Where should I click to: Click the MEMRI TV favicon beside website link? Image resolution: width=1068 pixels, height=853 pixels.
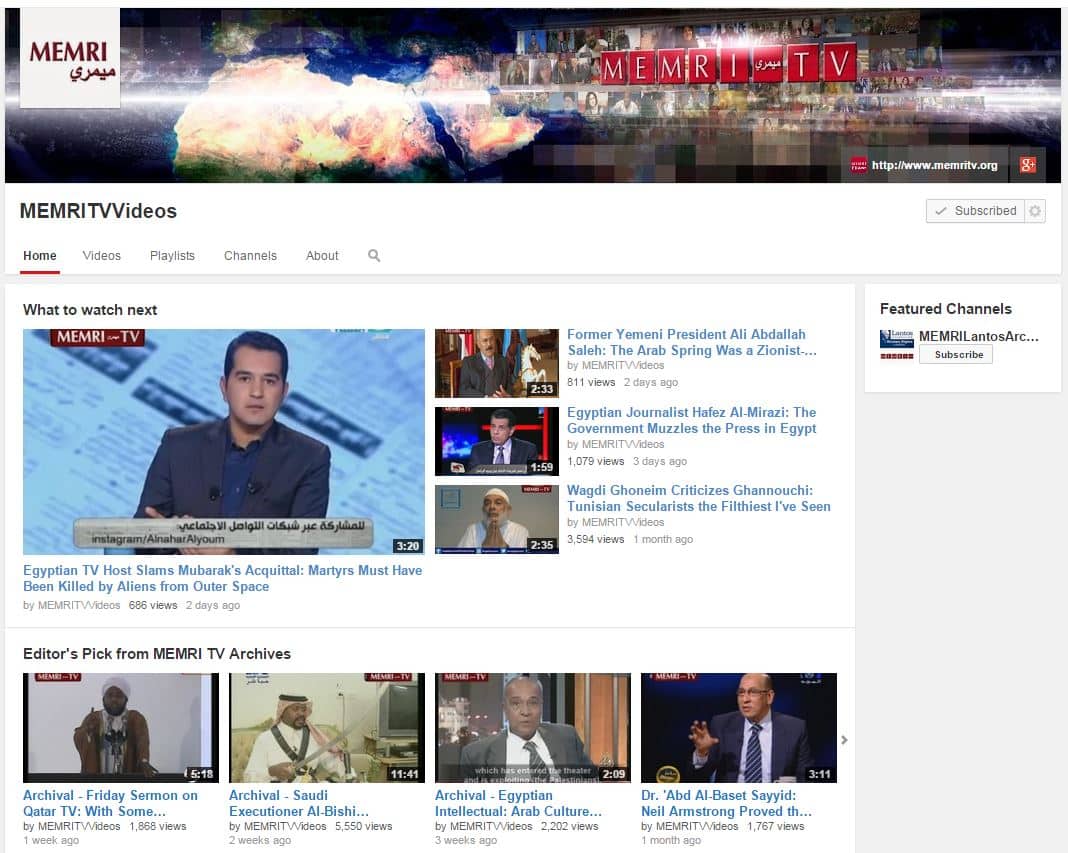coord(859,165)
